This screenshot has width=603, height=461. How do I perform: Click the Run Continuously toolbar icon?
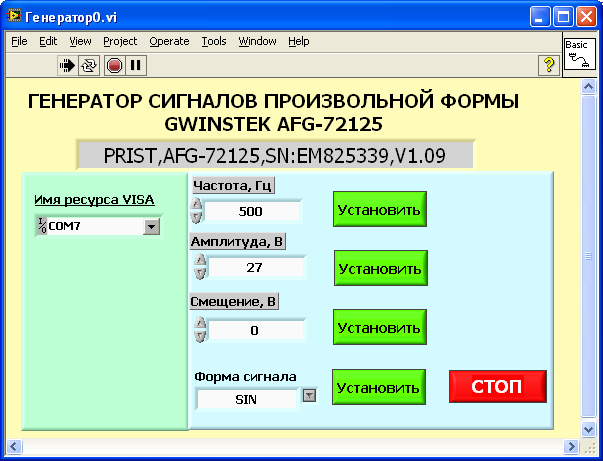point(89,65)
